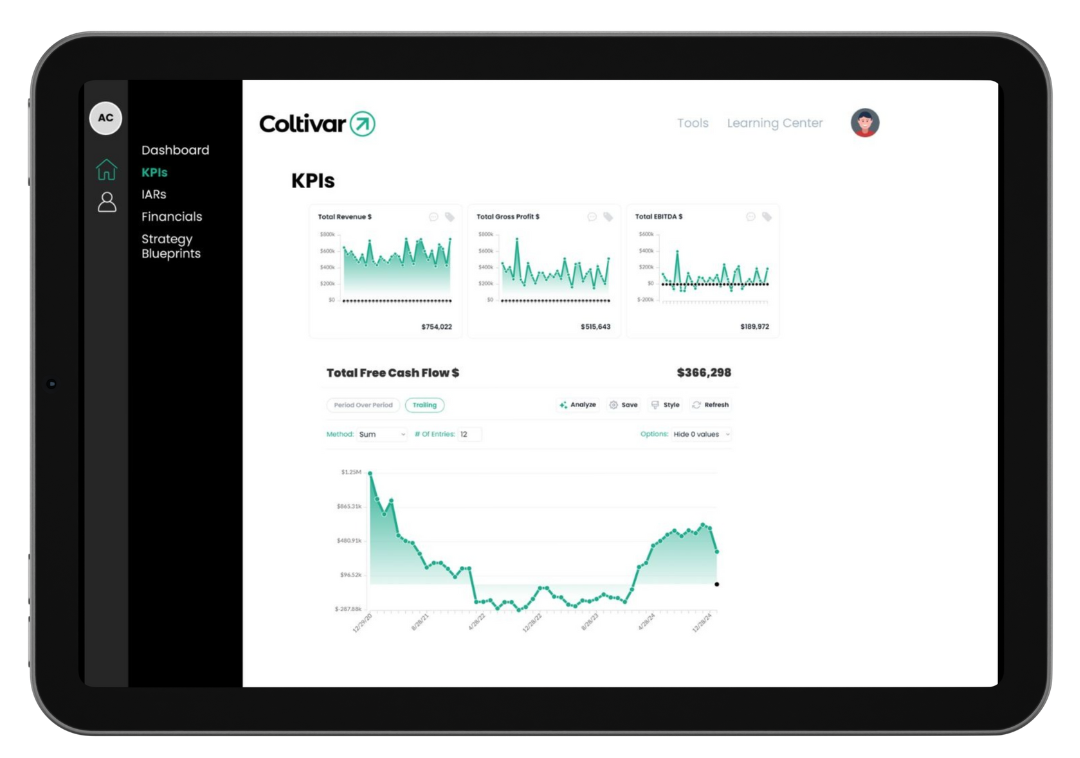Image resolution: width=1080 pixels, height=758 pixels.
Task: Open the user avatar in header
Action: click(864, 123)
